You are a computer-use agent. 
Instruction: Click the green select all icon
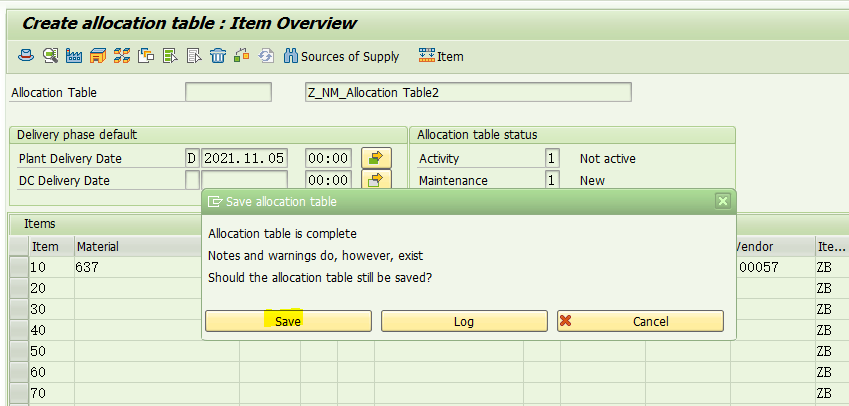pyautogui.click(x=170, y=56)
